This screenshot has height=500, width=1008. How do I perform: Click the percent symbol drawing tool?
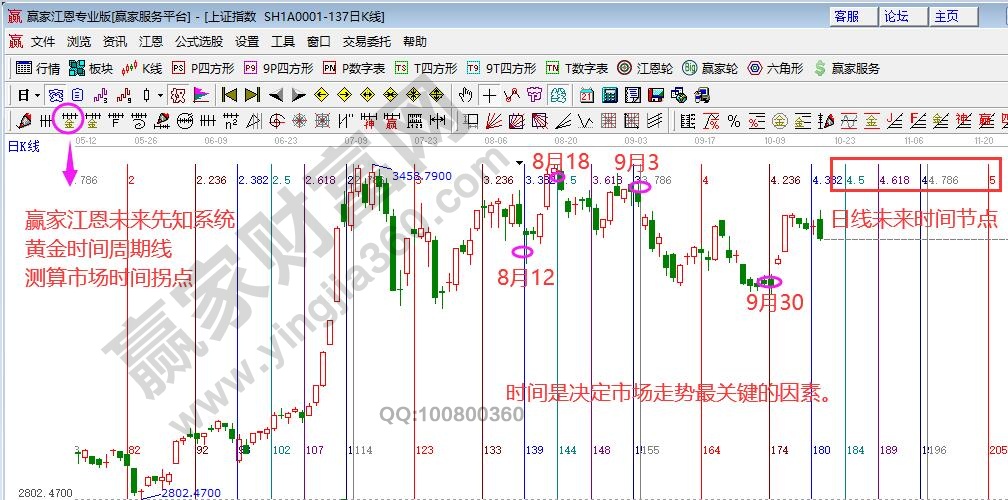pyautogui.click(x=733, y=121)
